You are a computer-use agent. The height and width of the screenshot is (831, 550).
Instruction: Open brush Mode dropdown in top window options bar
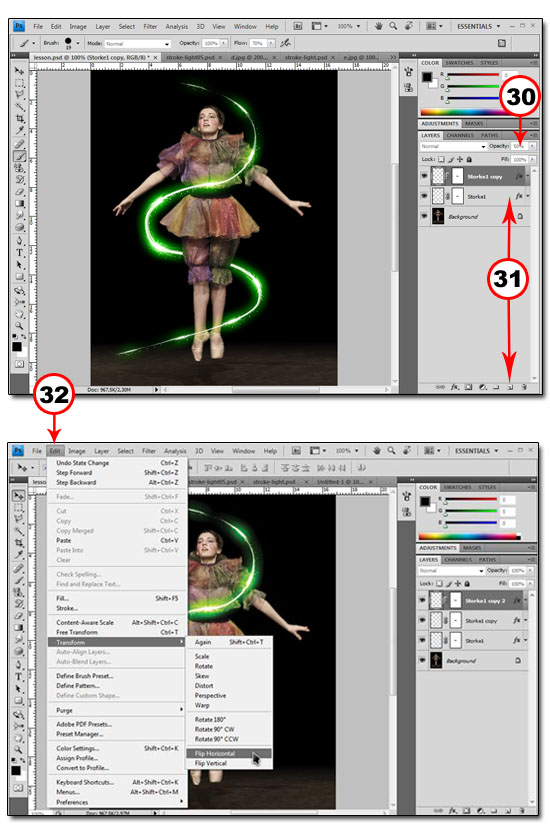(138, 43)
